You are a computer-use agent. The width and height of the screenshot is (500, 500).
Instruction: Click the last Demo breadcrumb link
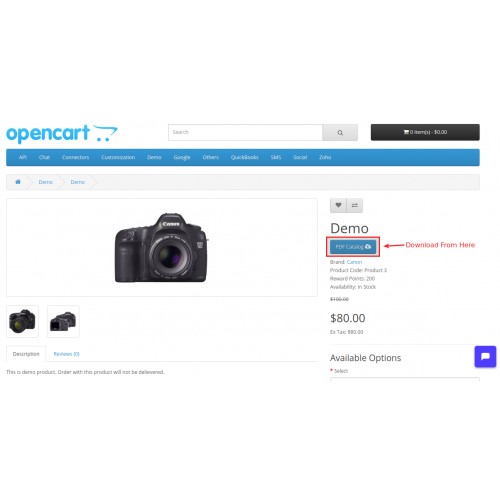(x=78, y=182)
